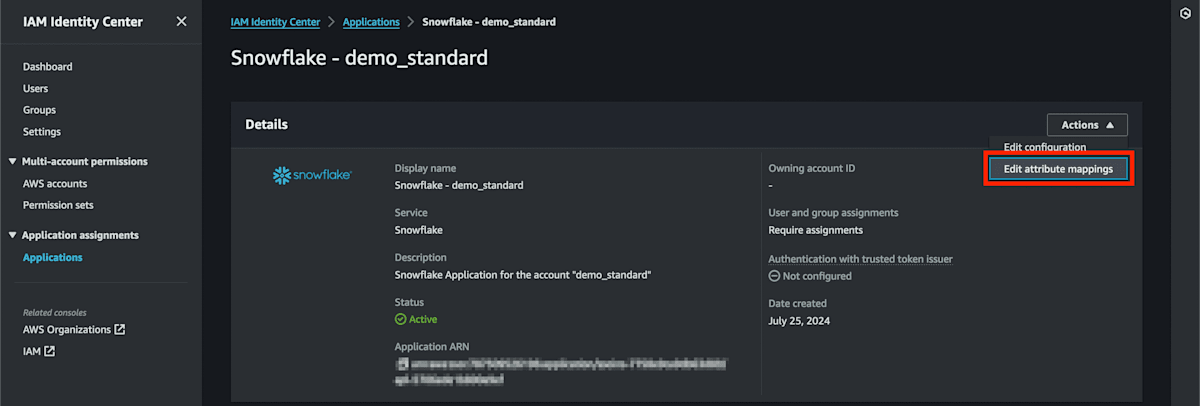Viewport: 1200px width, 406px height.
Task: Go to Applications breadcrumb link
Action: coord(371,21)
